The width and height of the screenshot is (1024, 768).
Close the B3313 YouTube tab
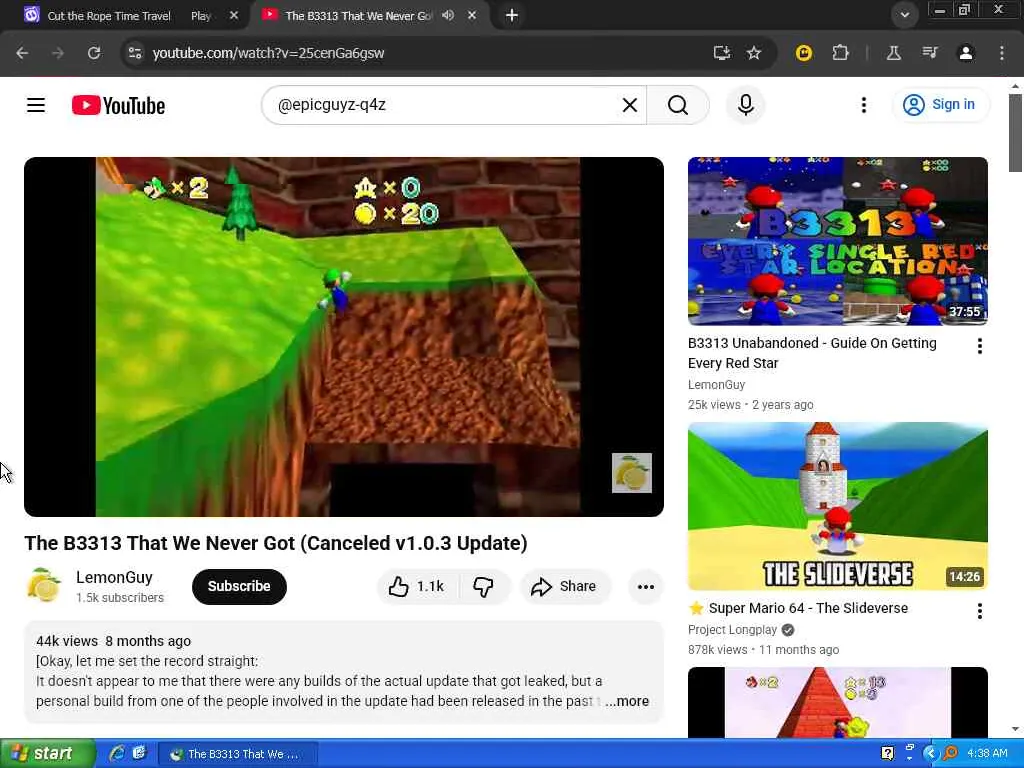[472, 15]
